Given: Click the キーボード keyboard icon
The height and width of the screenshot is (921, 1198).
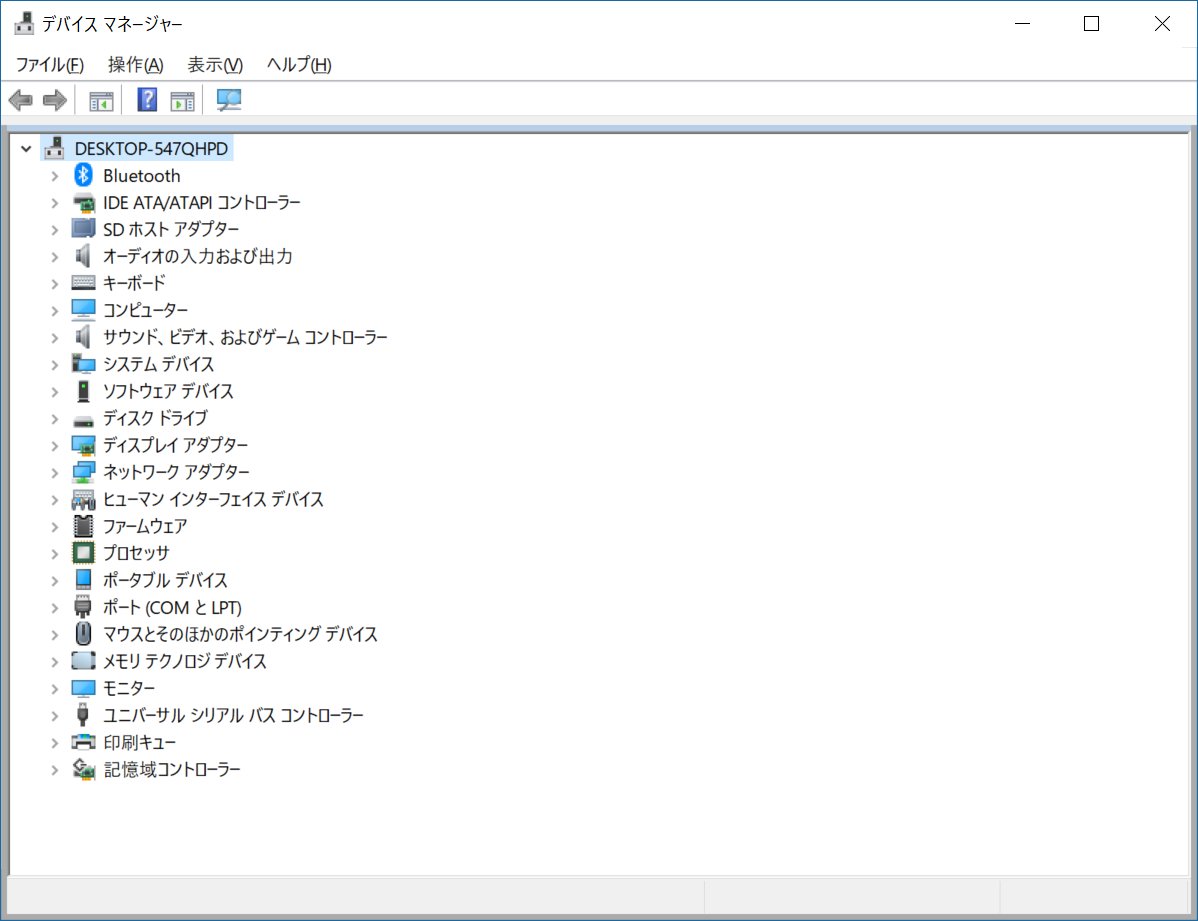Looking at the screenshot, I should point(83,283).
